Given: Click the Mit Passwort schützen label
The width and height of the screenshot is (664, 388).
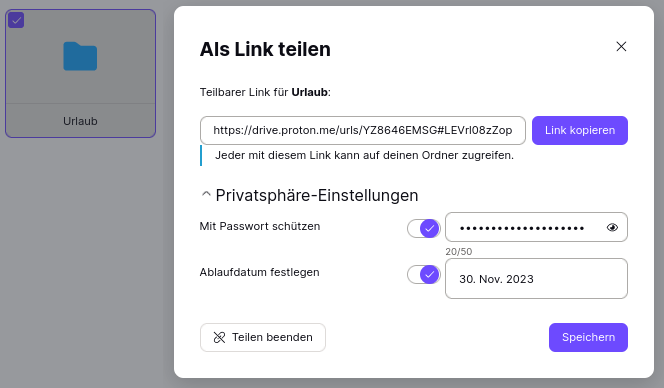Looking at the screenshot, I should coord(260,226).
